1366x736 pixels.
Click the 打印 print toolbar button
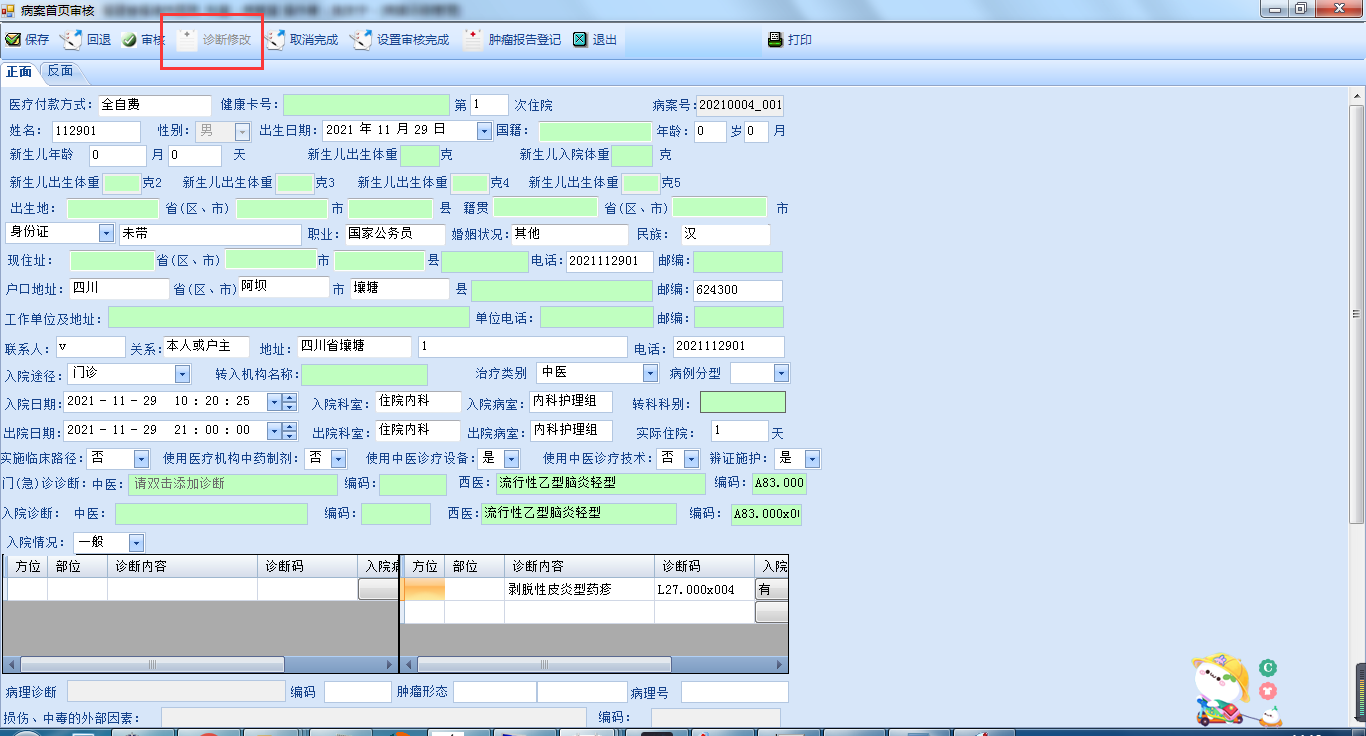coord(790,40)
